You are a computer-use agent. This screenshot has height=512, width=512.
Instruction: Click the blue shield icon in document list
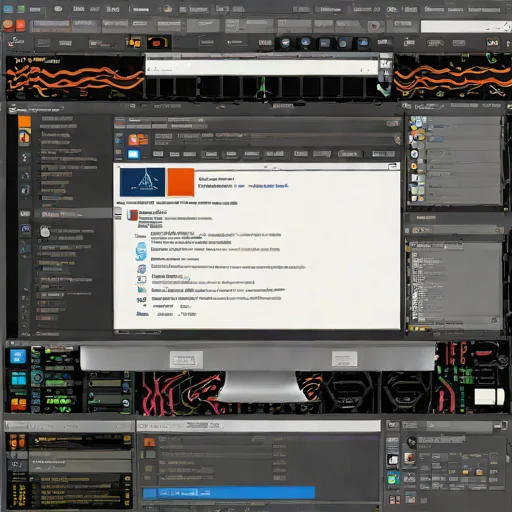[142, 269]
